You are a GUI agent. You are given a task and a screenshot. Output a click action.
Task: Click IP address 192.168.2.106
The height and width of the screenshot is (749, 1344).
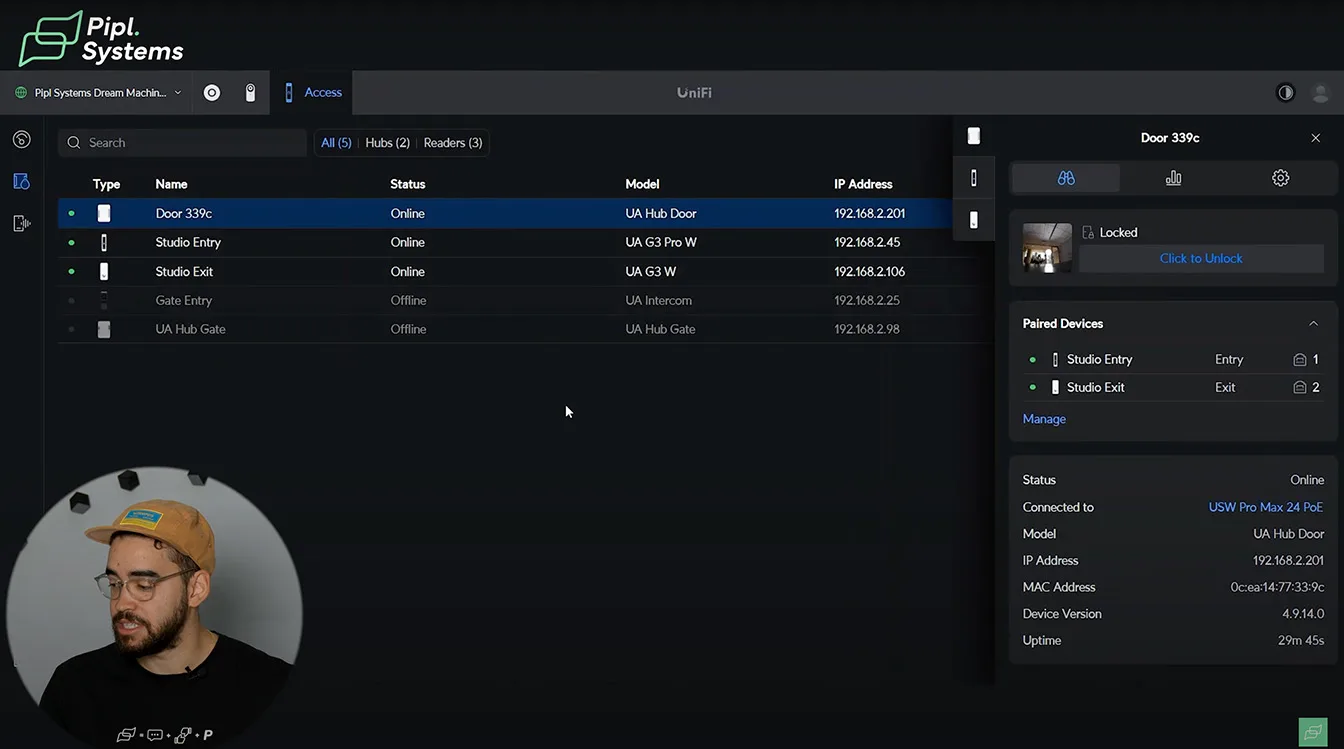click(870, 271)
